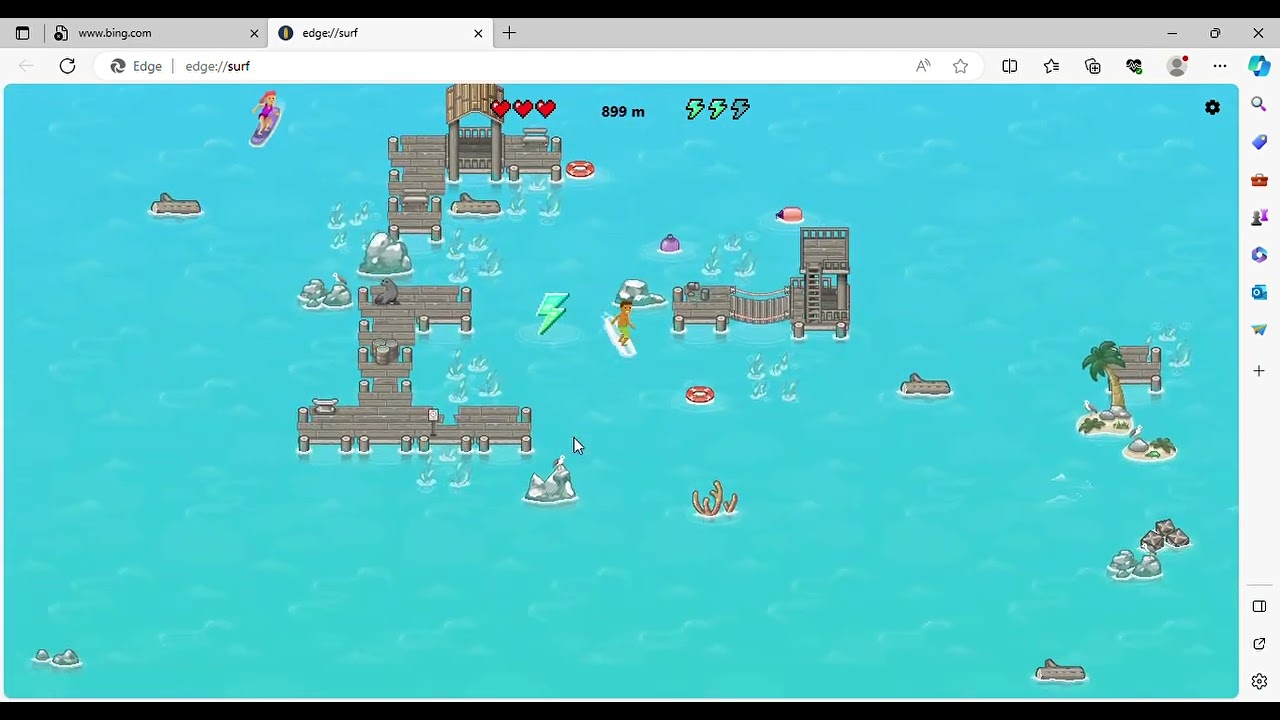The image size is (1280, 720).
Task: Select the edge://surf tab
Action: pyautogui.click(x=381, y=33)
